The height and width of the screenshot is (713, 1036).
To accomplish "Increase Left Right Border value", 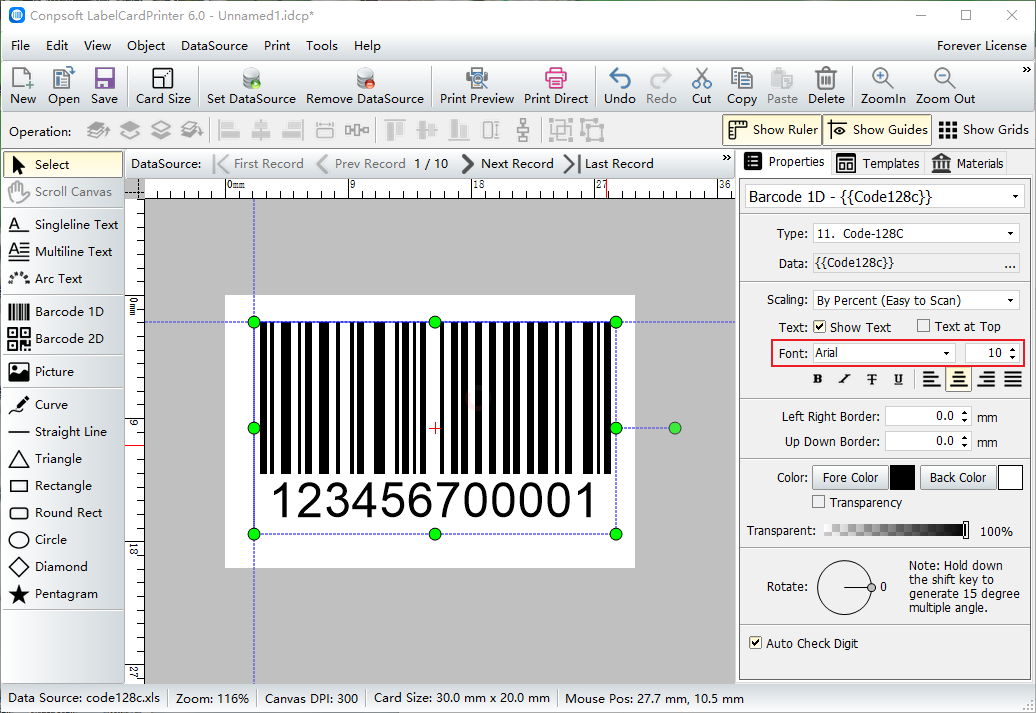I will pos(965,413).
